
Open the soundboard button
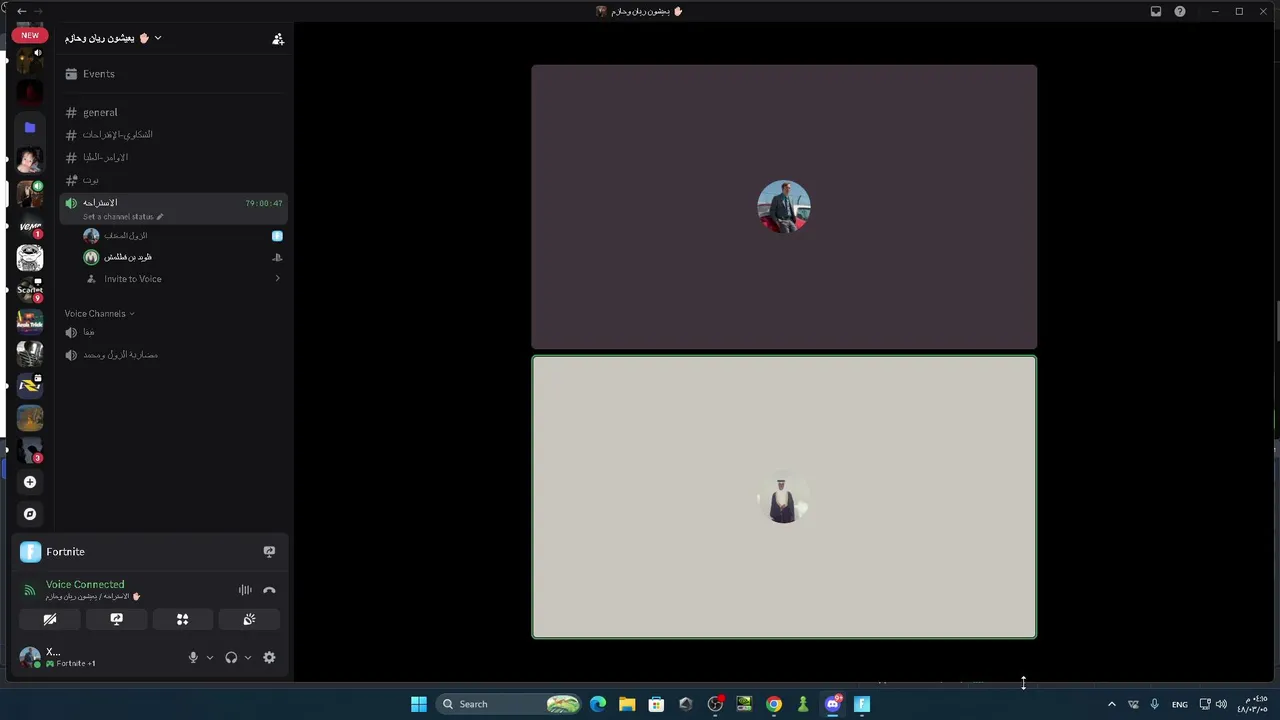pos(249,619)
